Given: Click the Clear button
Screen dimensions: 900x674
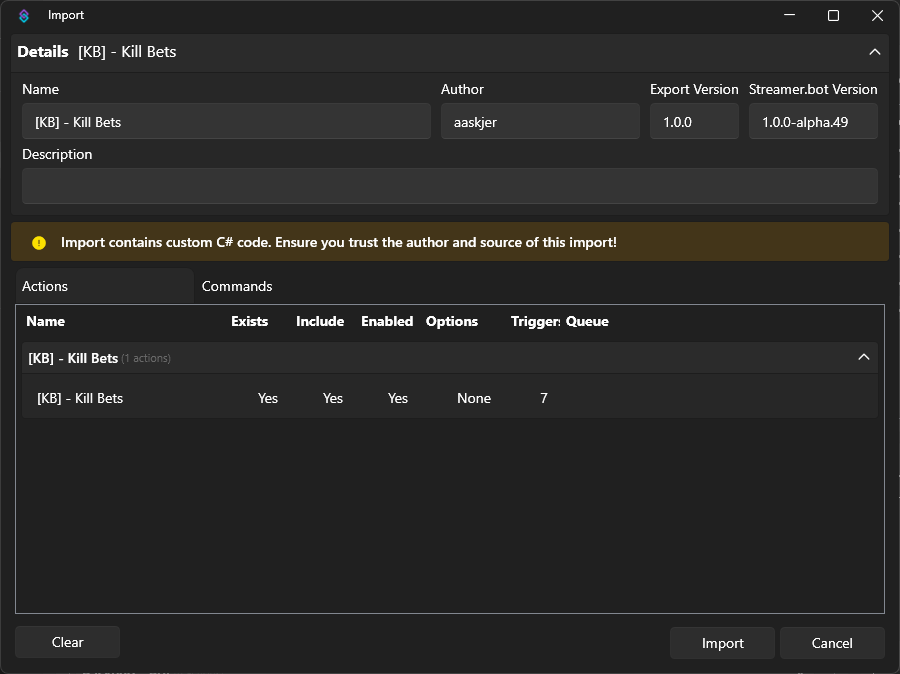Looking at the screenshot, I should (x=68, y=642).
